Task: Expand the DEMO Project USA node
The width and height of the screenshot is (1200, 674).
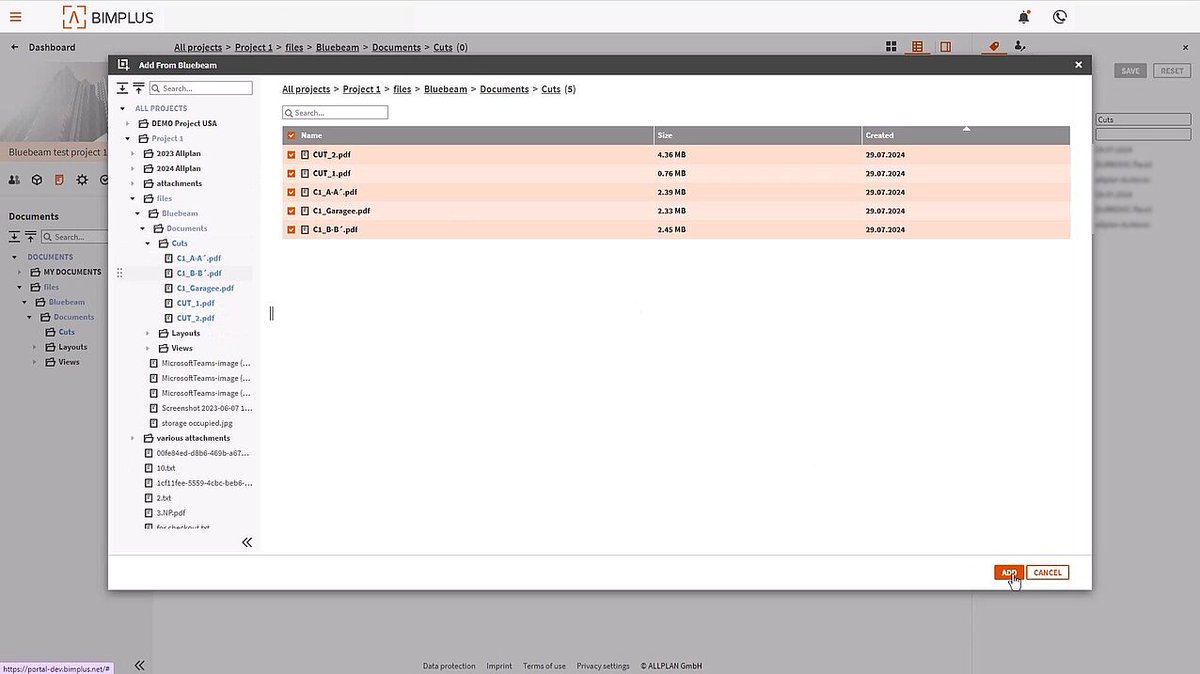Action: [128, 123]
